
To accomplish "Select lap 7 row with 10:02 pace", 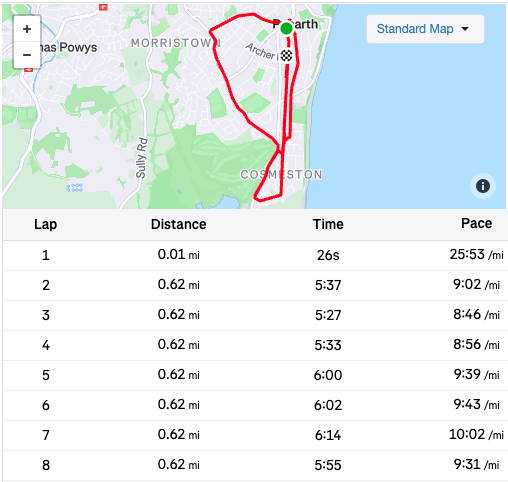I will coord(255,435).
